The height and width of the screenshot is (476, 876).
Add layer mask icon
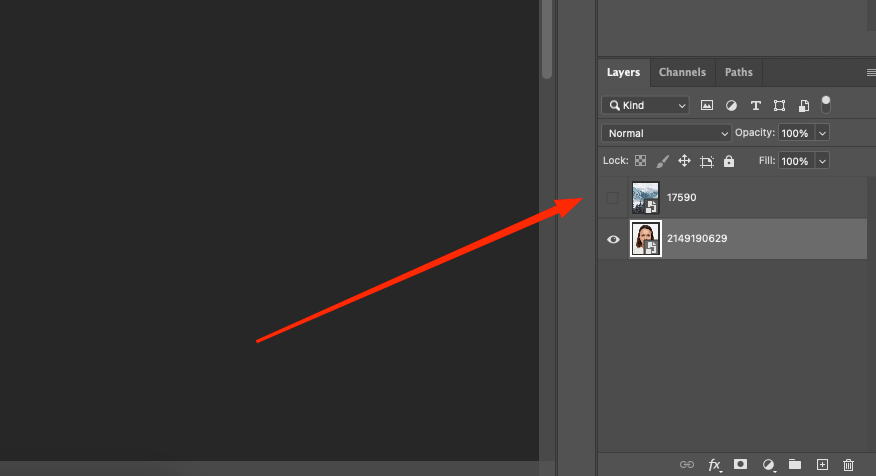pos(740,464)
